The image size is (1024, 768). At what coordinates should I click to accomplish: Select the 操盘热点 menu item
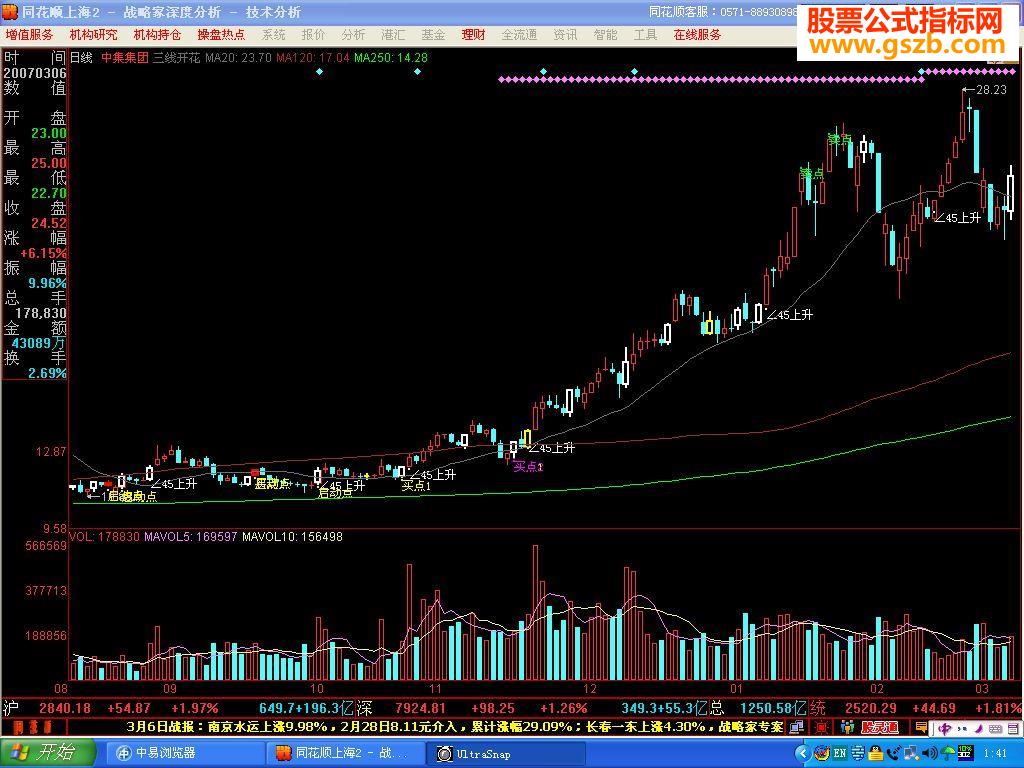(x=221, y=35)
